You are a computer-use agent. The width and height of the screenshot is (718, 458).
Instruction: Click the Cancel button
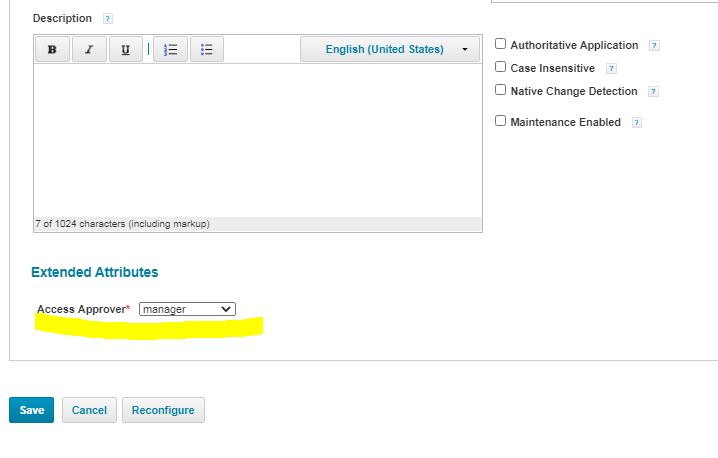click(x=89, y=410)
